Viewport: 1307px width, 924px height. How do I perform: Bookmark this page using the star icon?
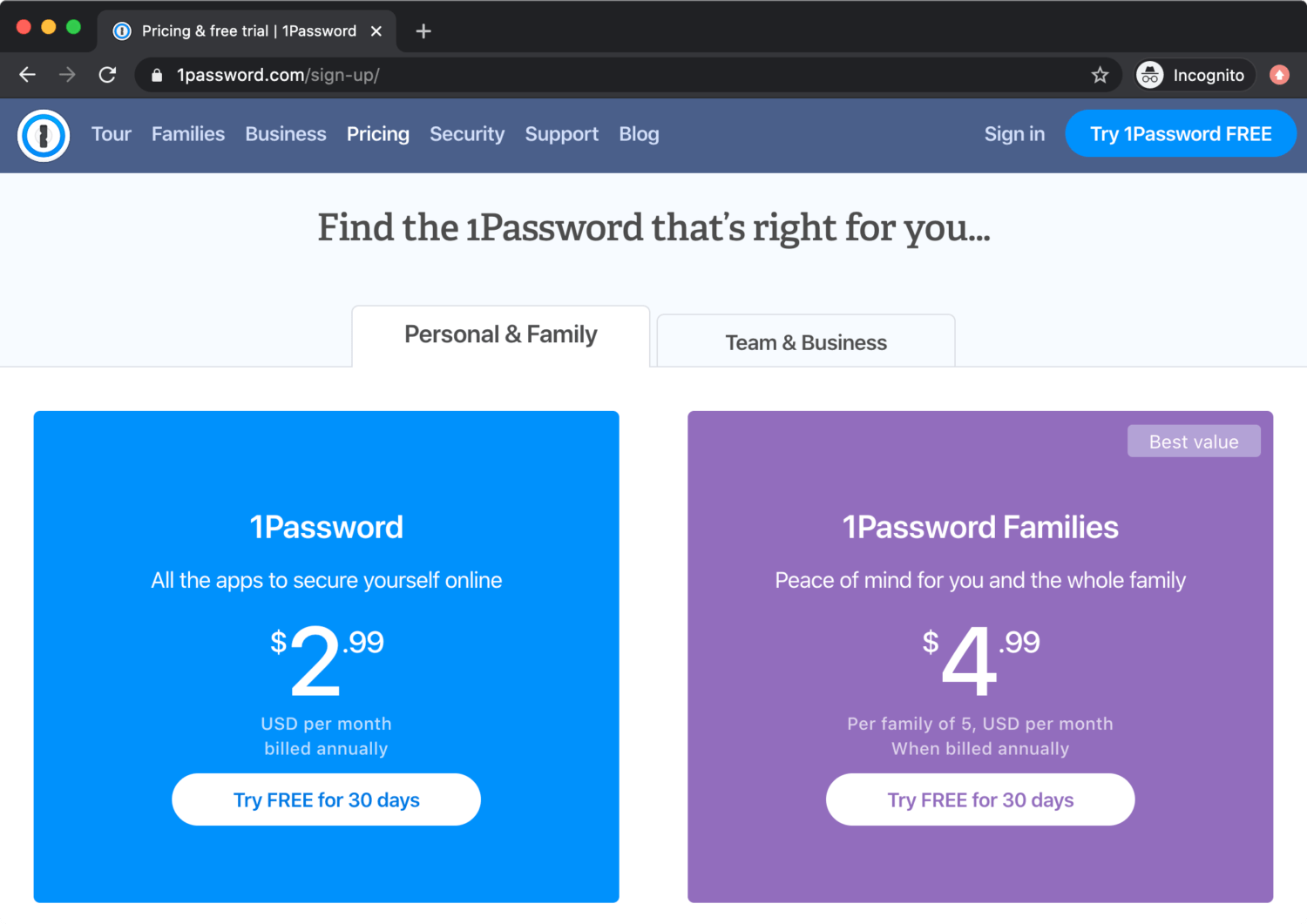1100,75
